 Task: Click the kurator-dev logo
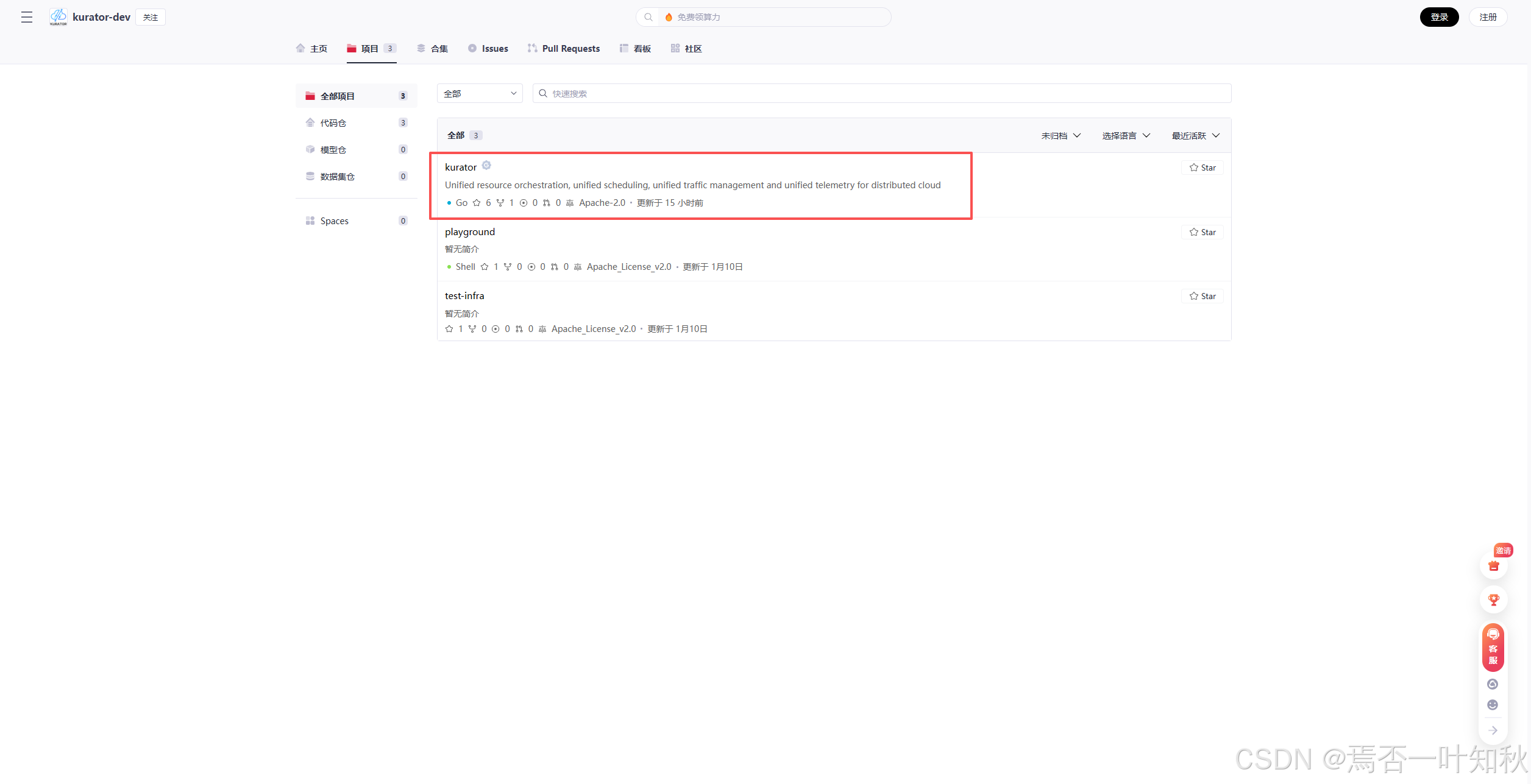click(x=59, y=17)
